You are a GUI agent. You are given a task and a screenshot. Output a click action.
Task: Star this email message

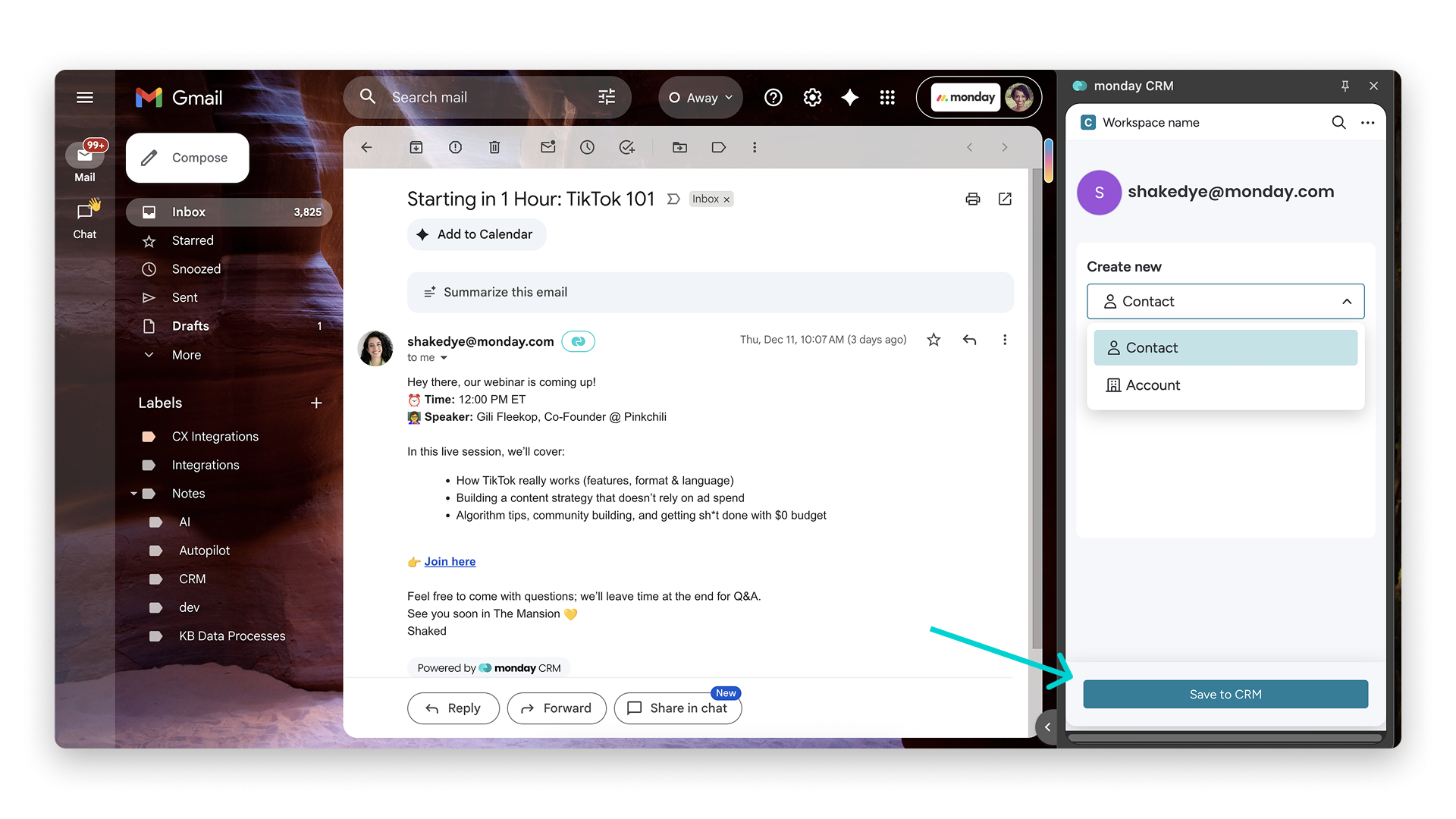coord(934,340)
